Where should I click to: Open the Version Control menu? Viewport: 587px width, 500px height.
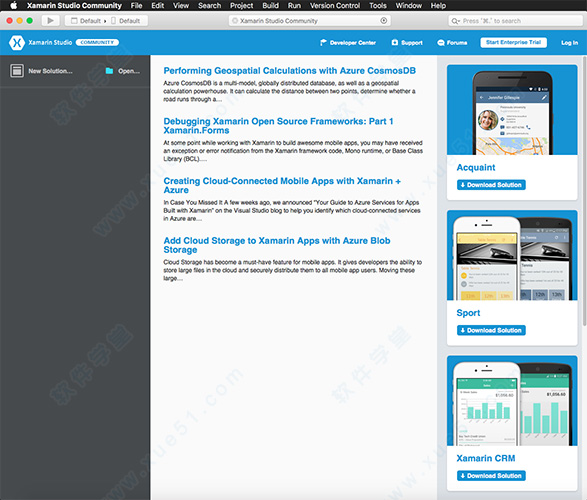point(335,5)
